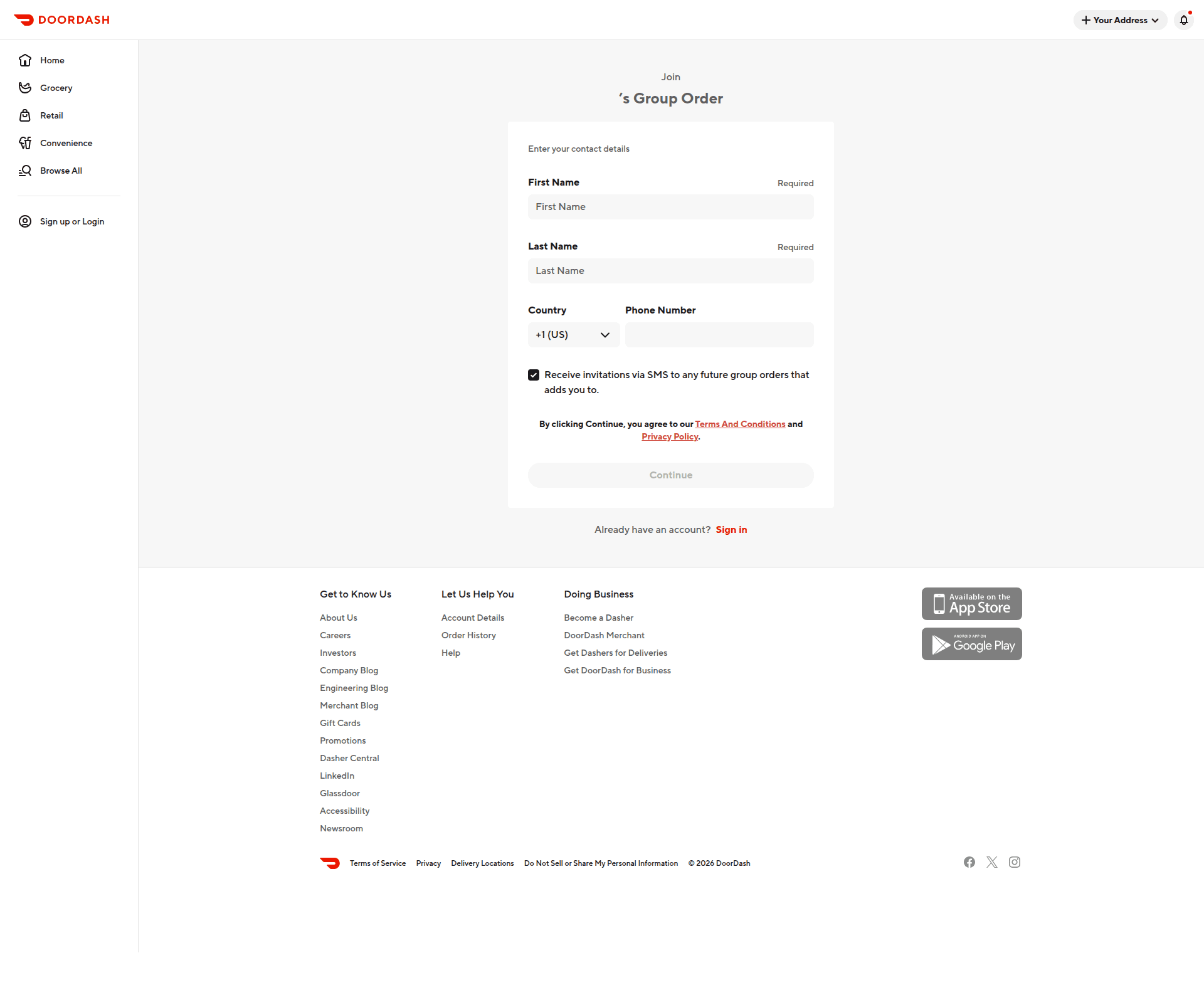The height and width of the screenshot is (990, 1204).
Task: Open Get DoorDash for Business link
Action: point(618,670)
